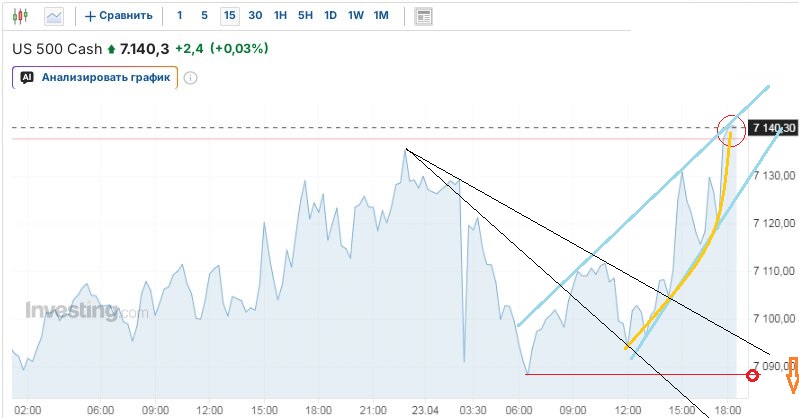The height and width of the screenshot is (418, 799).
Task: Select the area chart type icon
Action: coord(53,16)
